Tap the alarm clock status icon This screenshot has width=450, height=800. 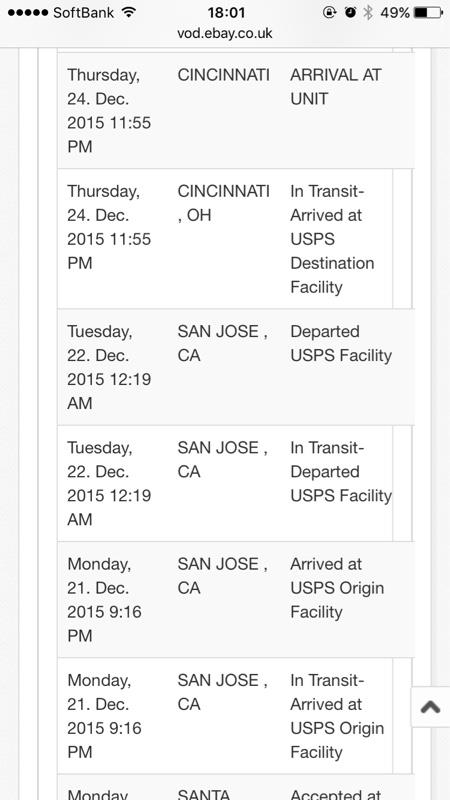pyautogui.click(x=351, y=12)
